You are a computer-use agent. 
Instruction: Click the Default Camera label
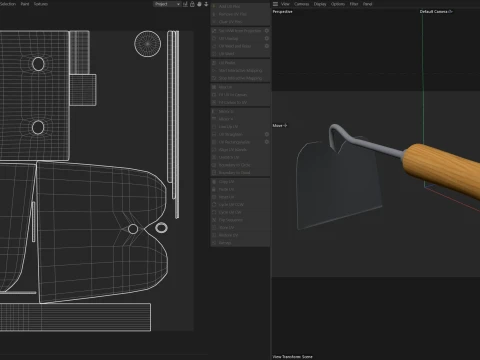pos(436,12)
